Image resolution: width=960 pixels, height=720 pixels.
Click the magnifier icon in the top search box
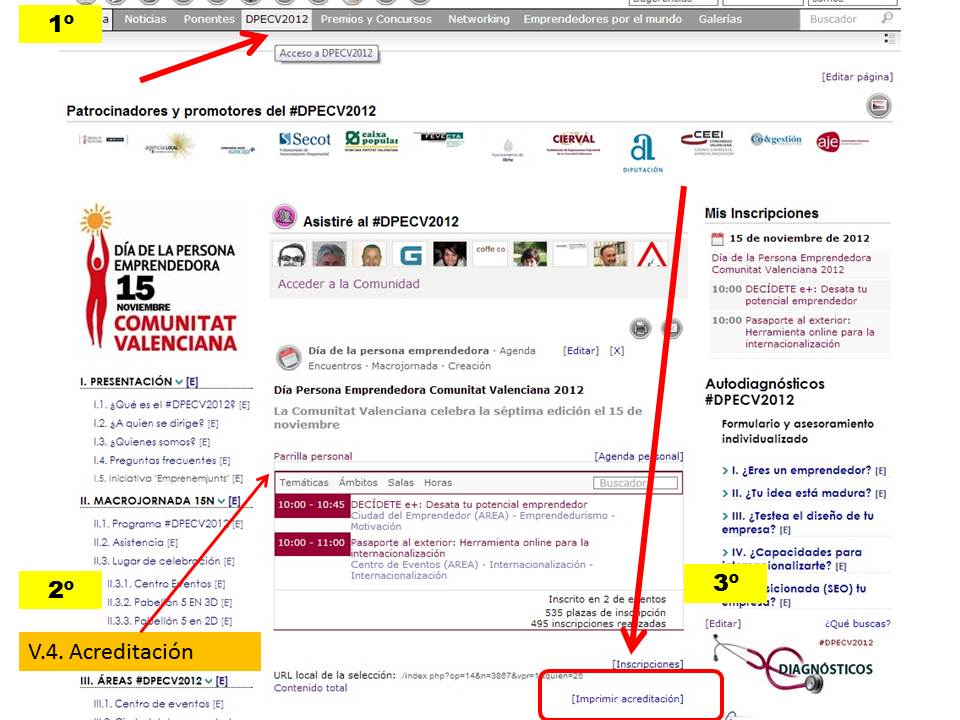coord(886,19)
